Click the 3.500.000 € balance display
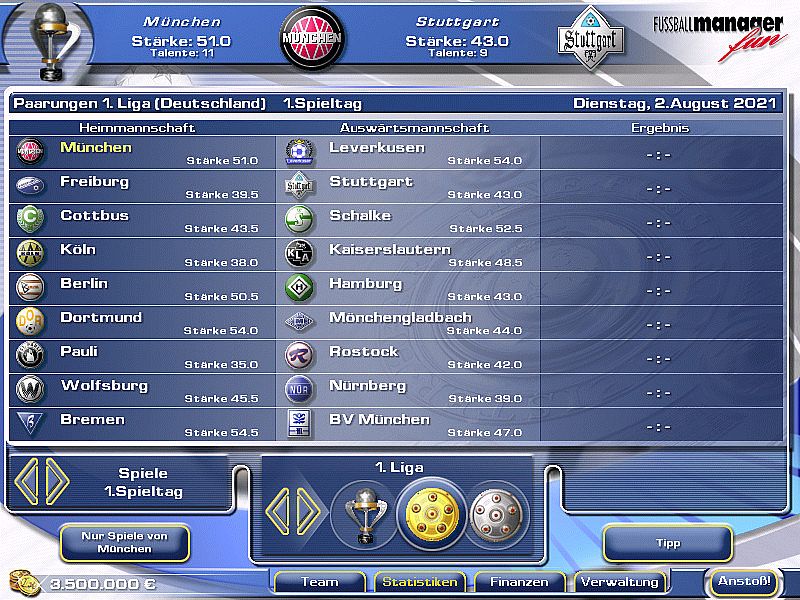 coord(103,584)
